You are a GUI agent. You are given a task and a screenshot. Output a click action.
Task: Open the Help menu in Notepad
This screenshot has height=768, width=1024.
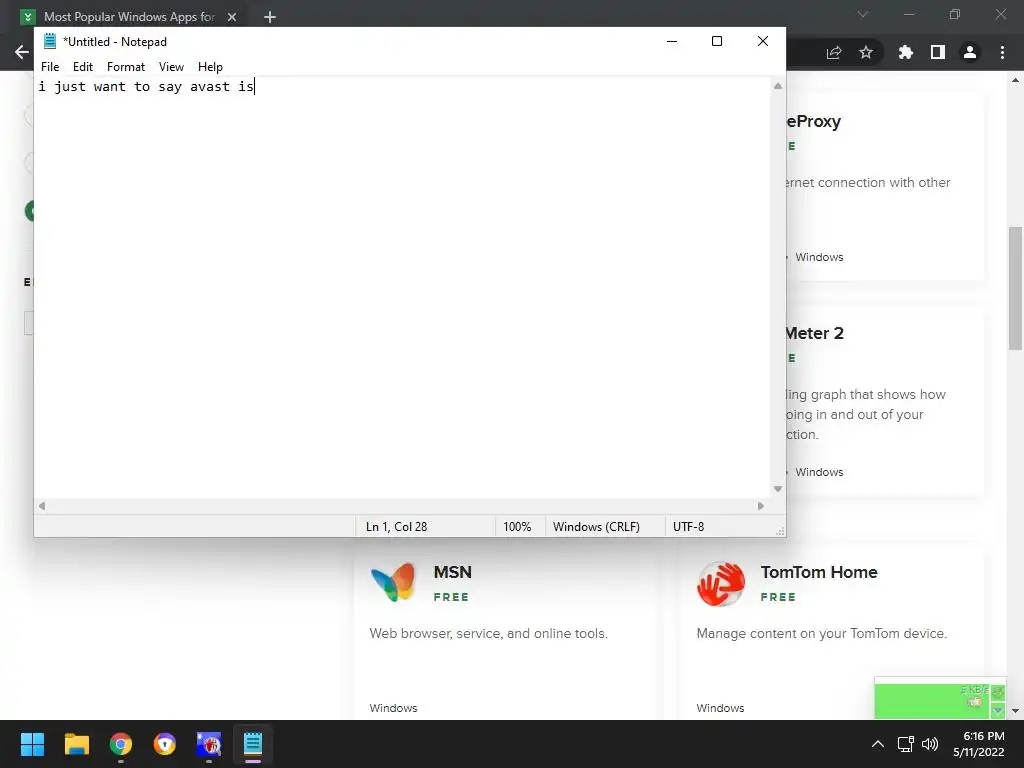coord(210,67)
